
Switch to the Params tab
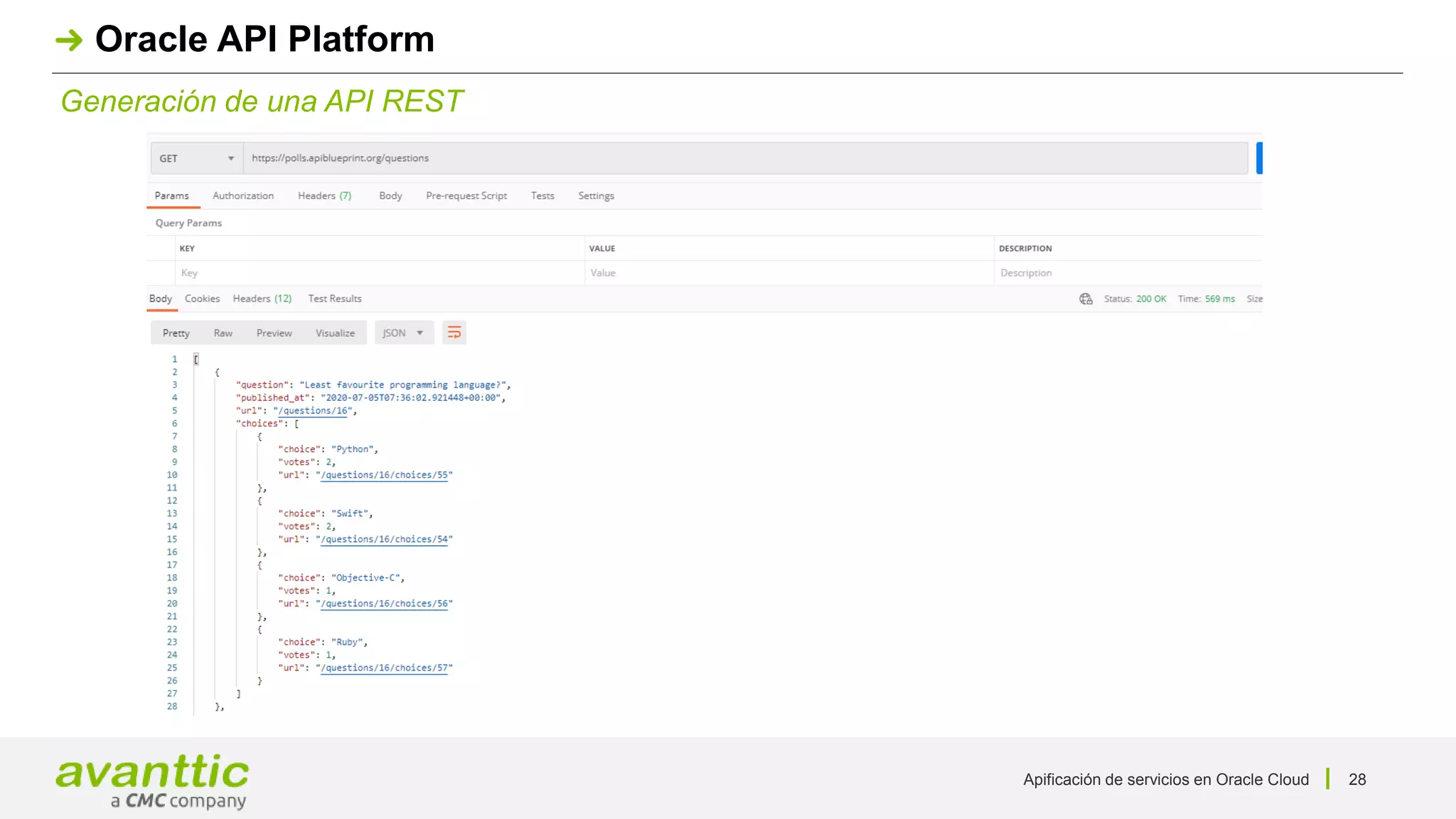click(172, 196)
